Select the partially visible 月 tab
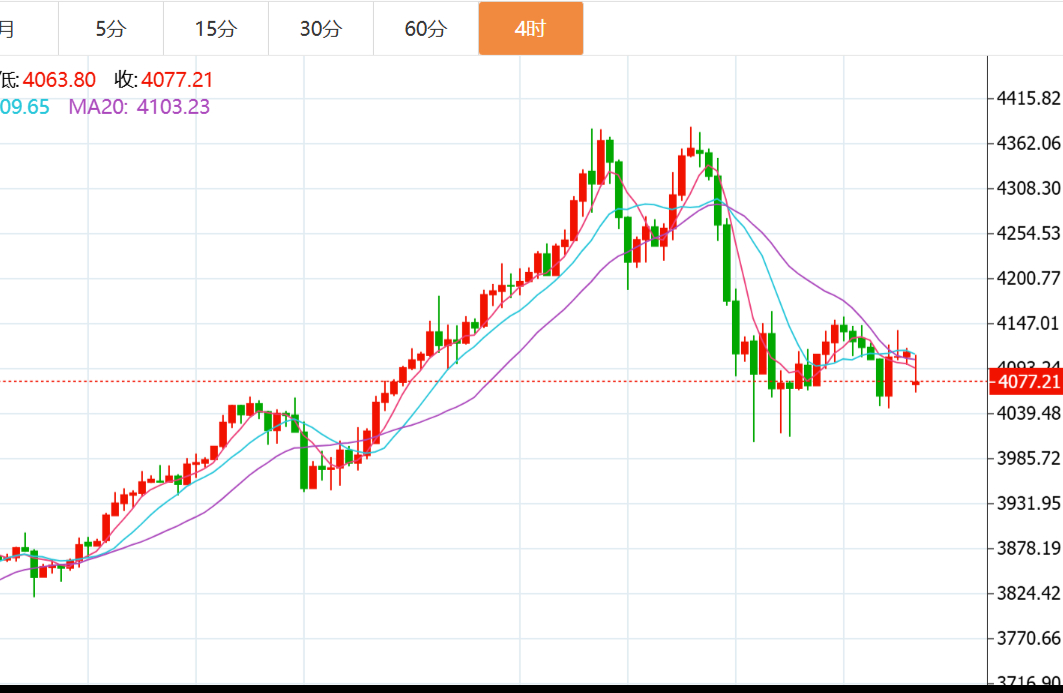Viewport: 1063px width, 693px height. point(10,29)
